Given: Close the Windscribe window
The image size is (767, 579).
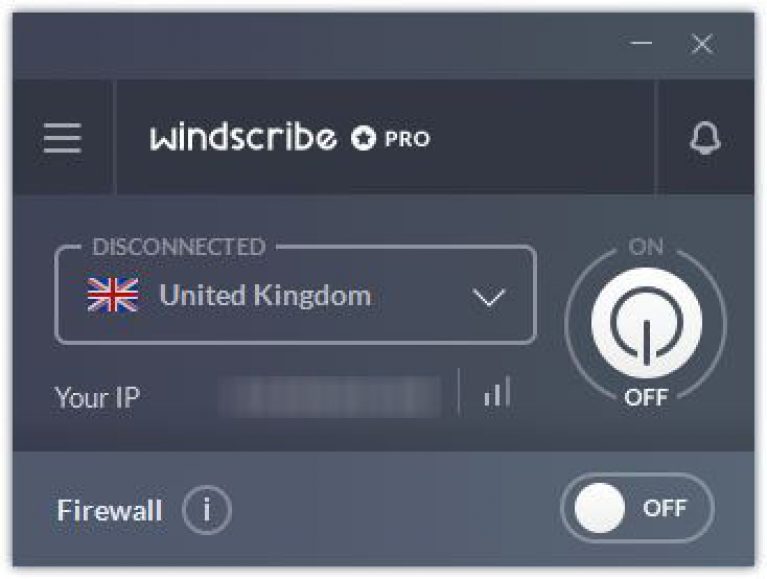Looking at the screenshot, I should [702, 44].
